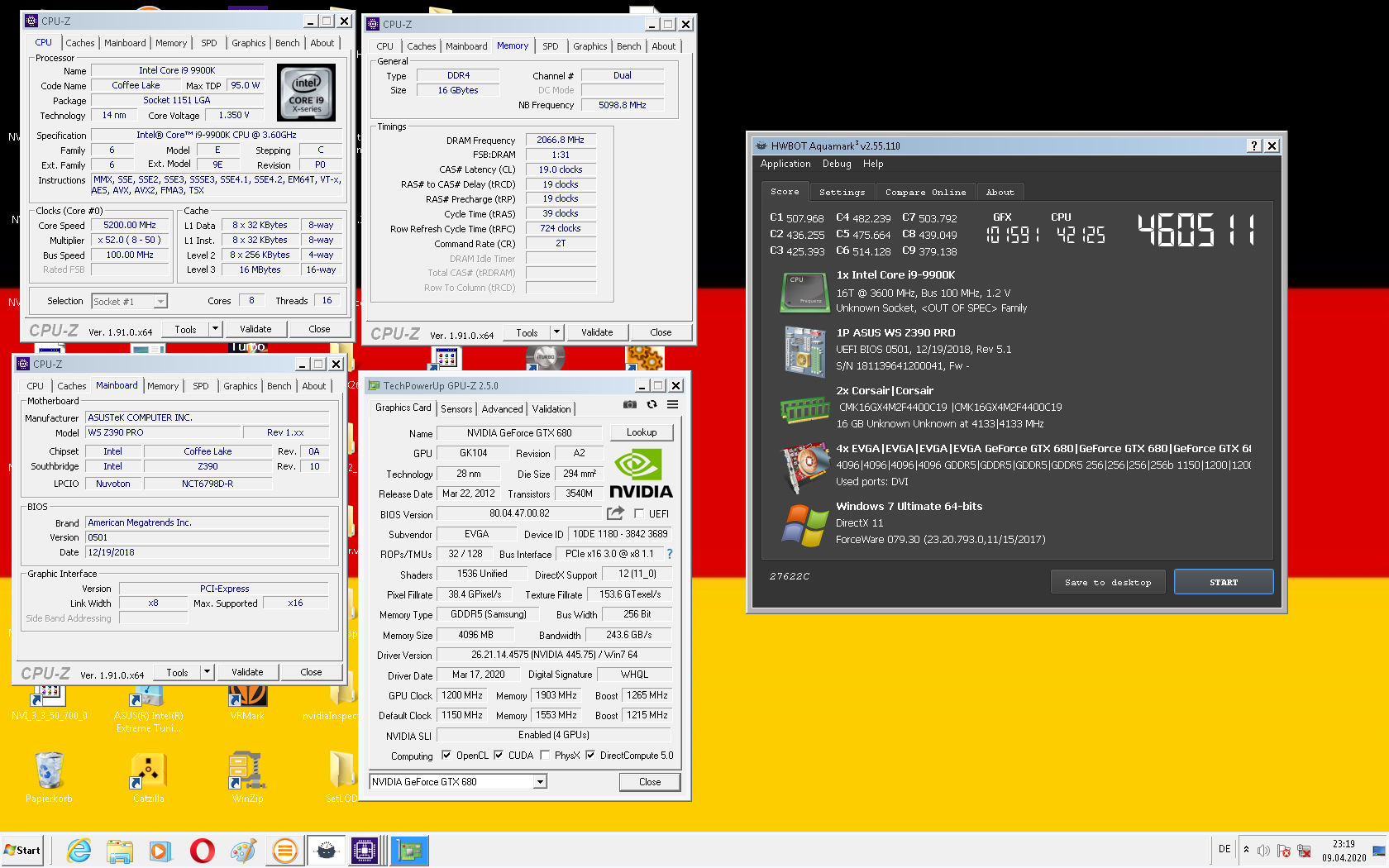The width and height of the screenshot is (1389, 868).
Task: Open the Papierkorb recycle bin desktop icon
Action: click(49, 778)
